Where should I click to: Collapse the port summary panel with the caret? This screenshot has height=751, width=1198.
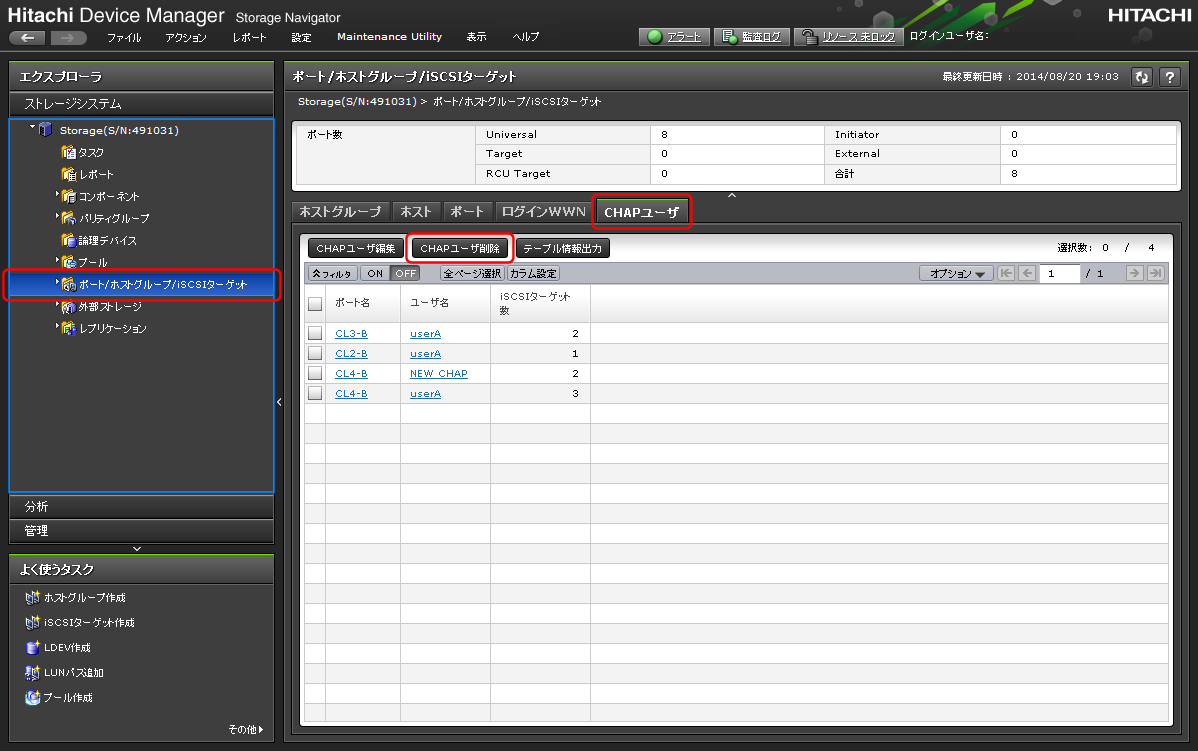732,196
